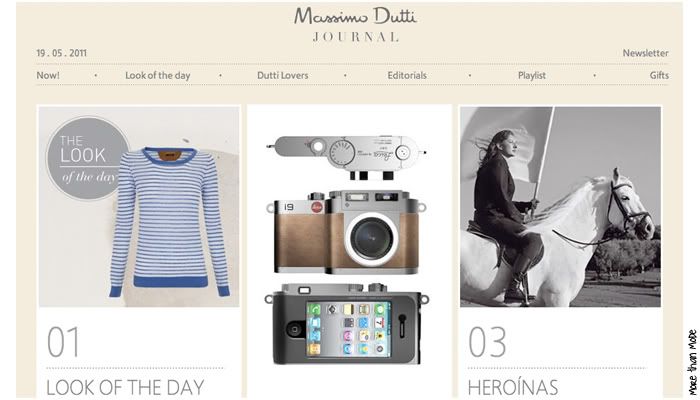Open Look of the day menu
Screen dimensions: 700x400
point(158,75)
